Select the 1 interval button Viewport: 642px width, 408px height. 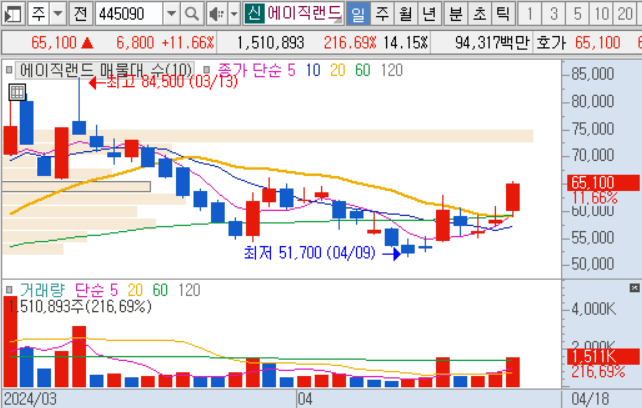(529, 14)
